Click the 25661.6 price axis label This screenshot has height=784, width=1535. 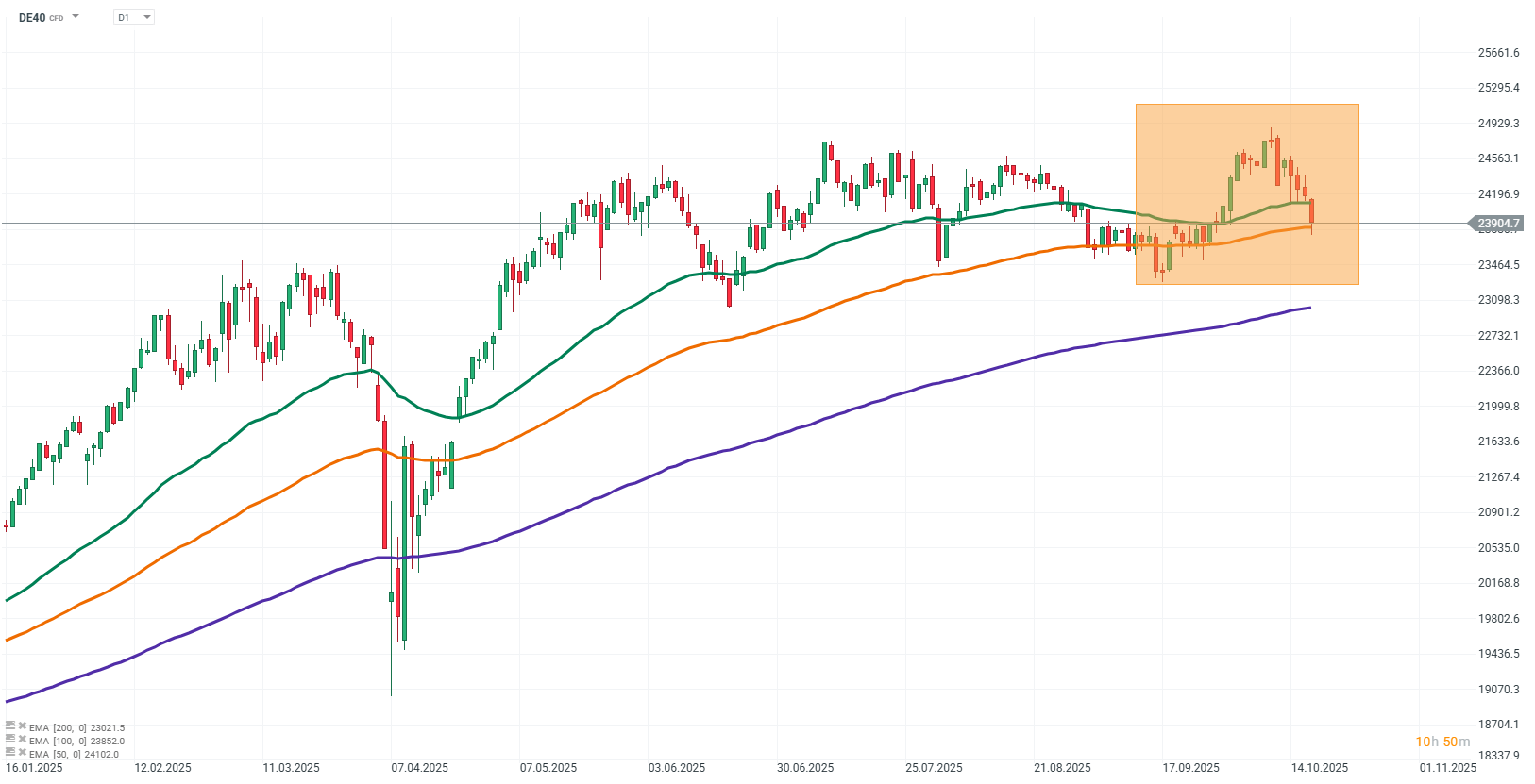1498,53
